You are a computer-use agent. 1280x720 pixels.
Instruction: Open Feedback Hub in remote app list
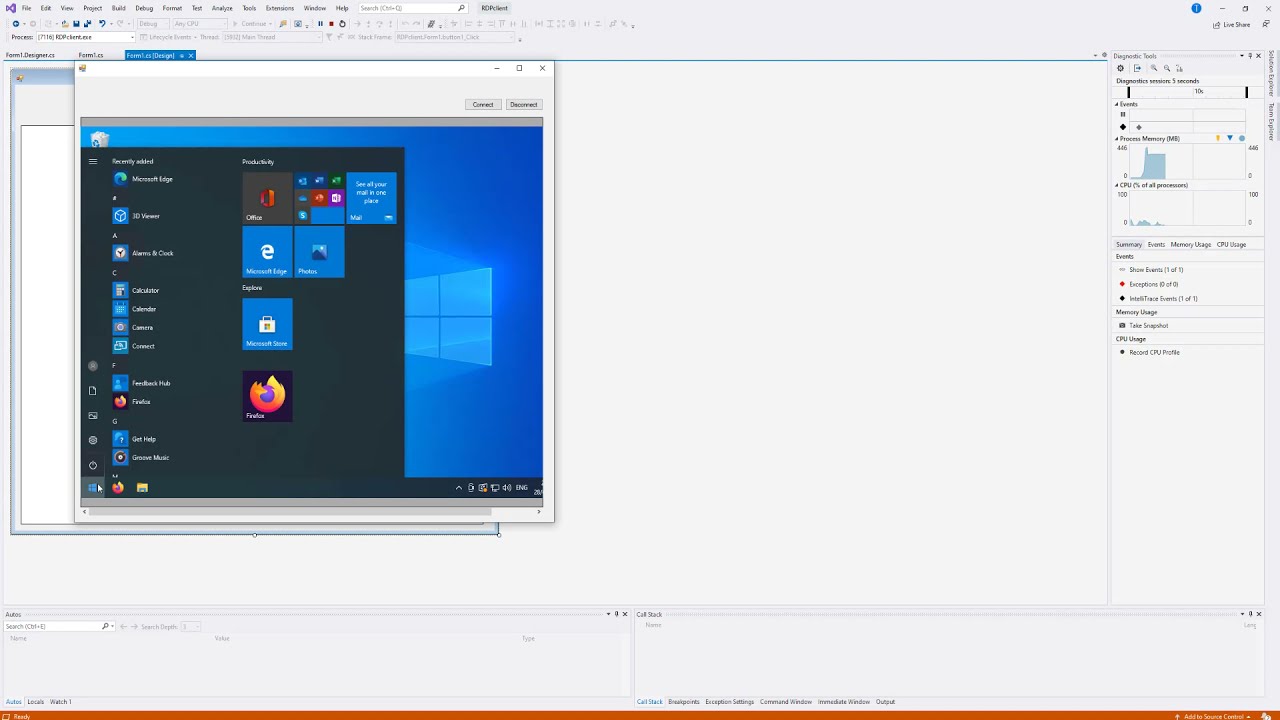[x=141, y=383]
